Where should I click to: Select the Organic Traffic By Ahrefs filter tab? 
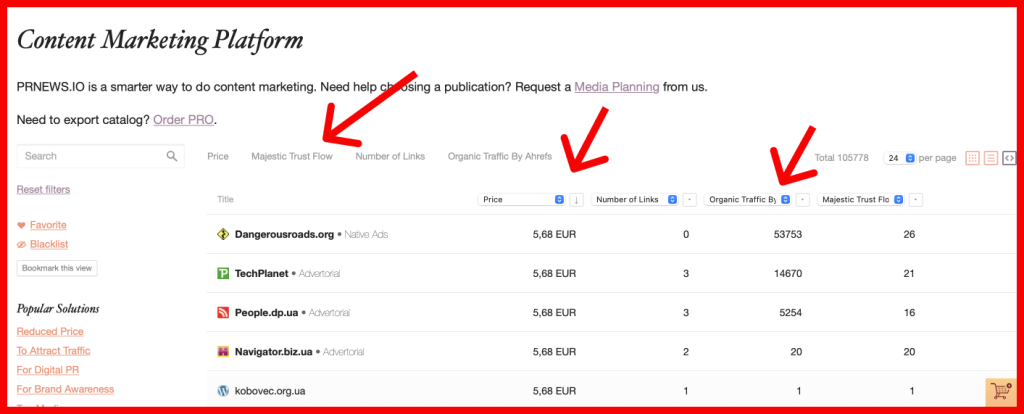[500, 157]
